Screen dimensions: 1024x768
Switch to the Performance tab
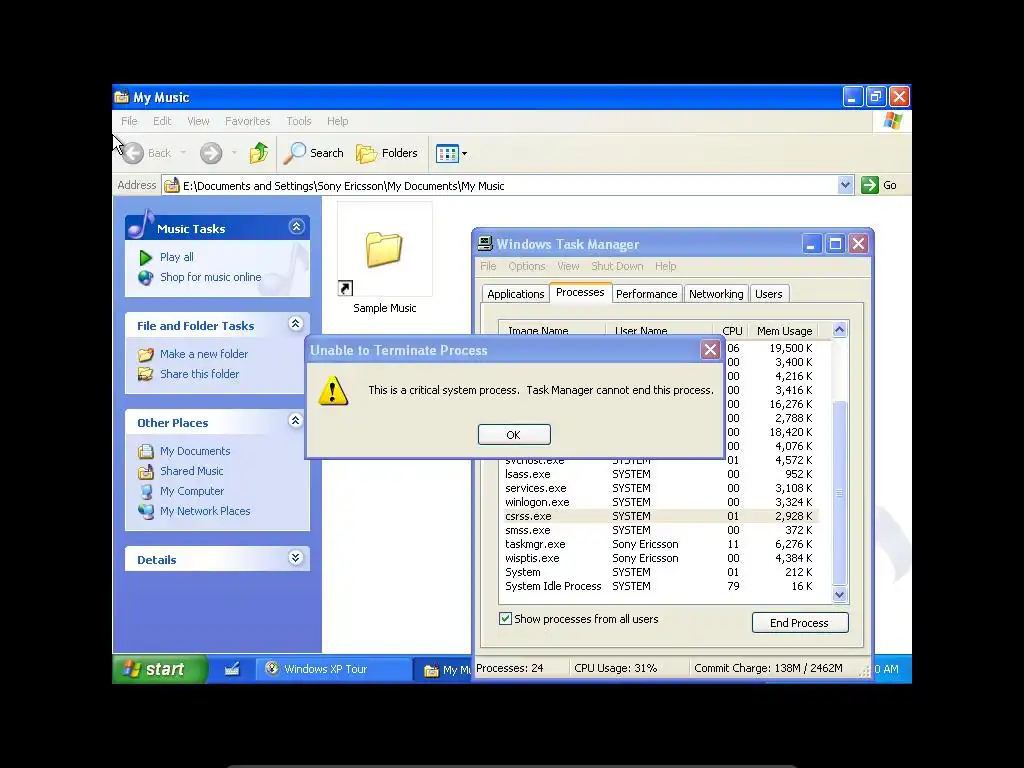647,294
